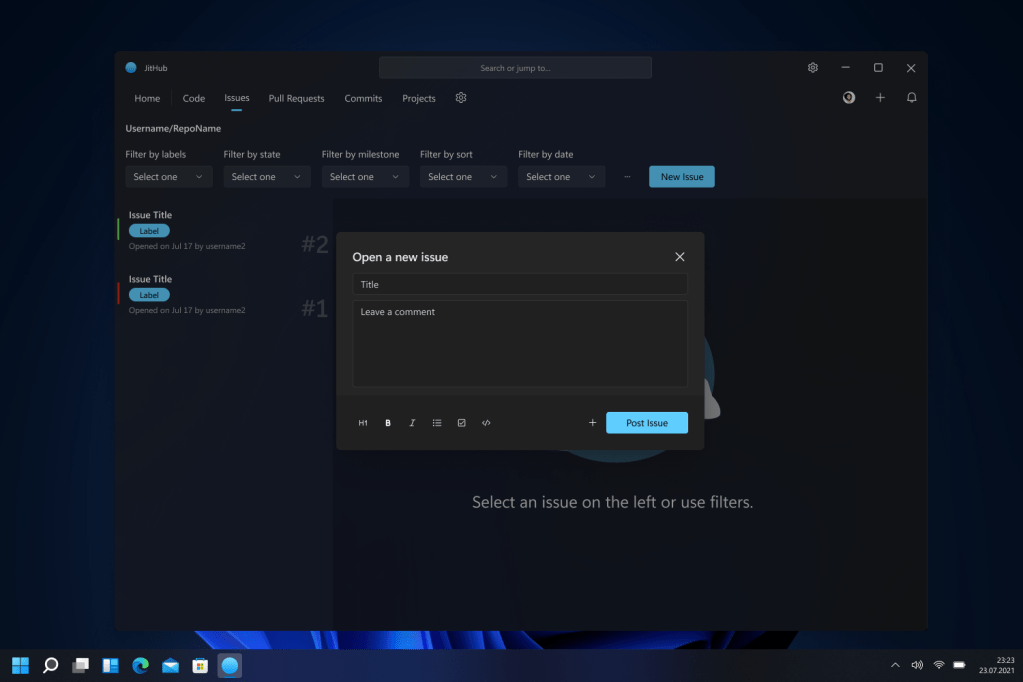The height and width of the screenshot is (682, 1023).
Task: Go to the Commits tab
Action: point(363,99)
